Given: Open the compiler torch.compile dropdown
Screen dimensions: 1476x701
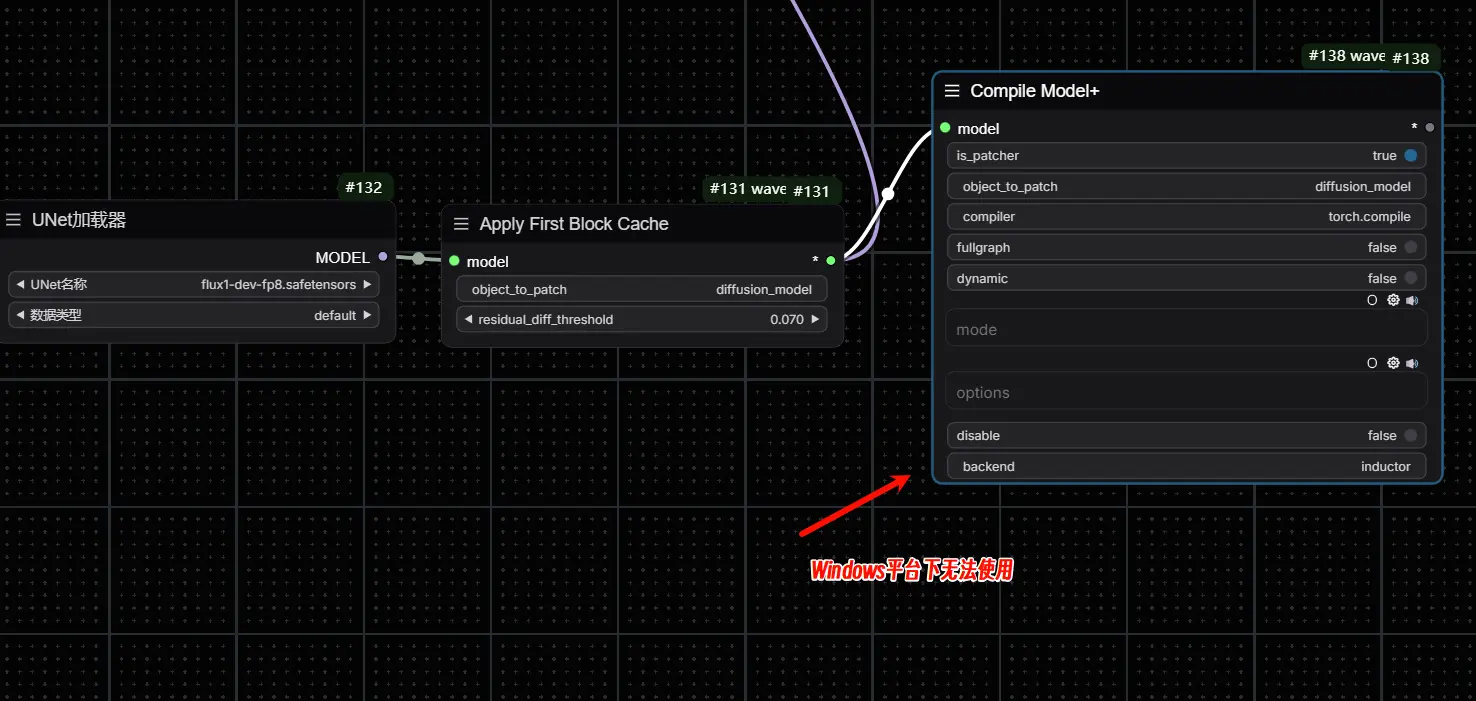Looking at the screenshot, I should (1187, 217).
